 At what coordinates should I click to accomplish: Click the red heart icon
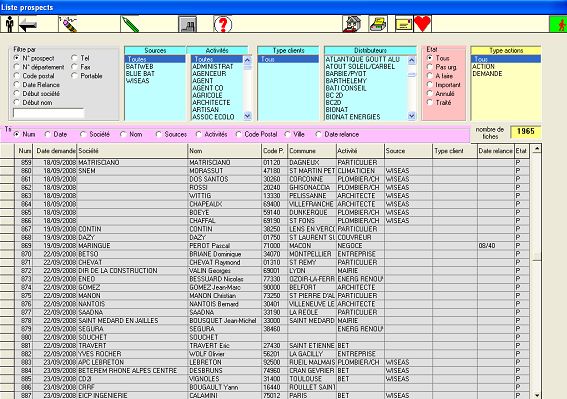pos(422,24)
